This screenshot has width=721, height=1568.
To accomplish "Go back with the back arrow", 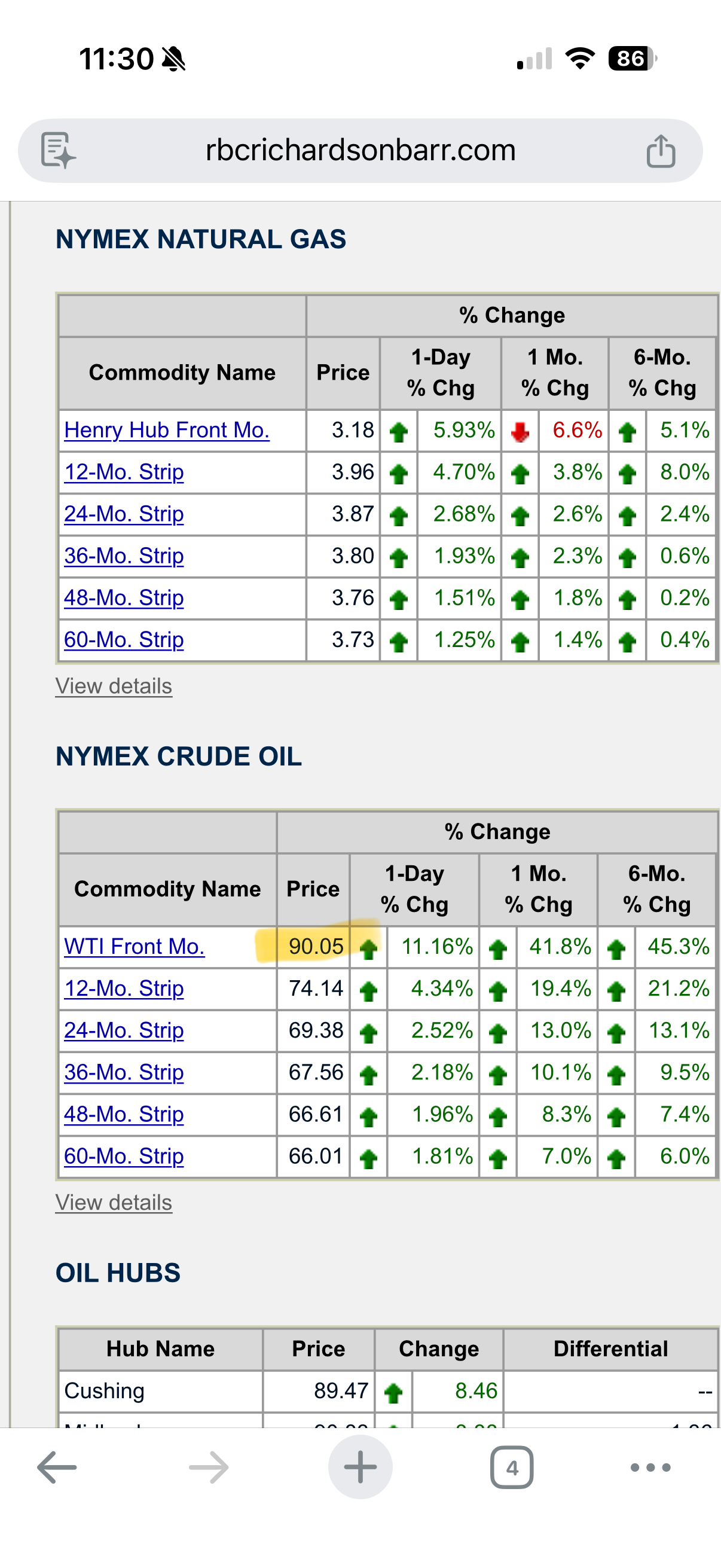I will coord(57,1467).
